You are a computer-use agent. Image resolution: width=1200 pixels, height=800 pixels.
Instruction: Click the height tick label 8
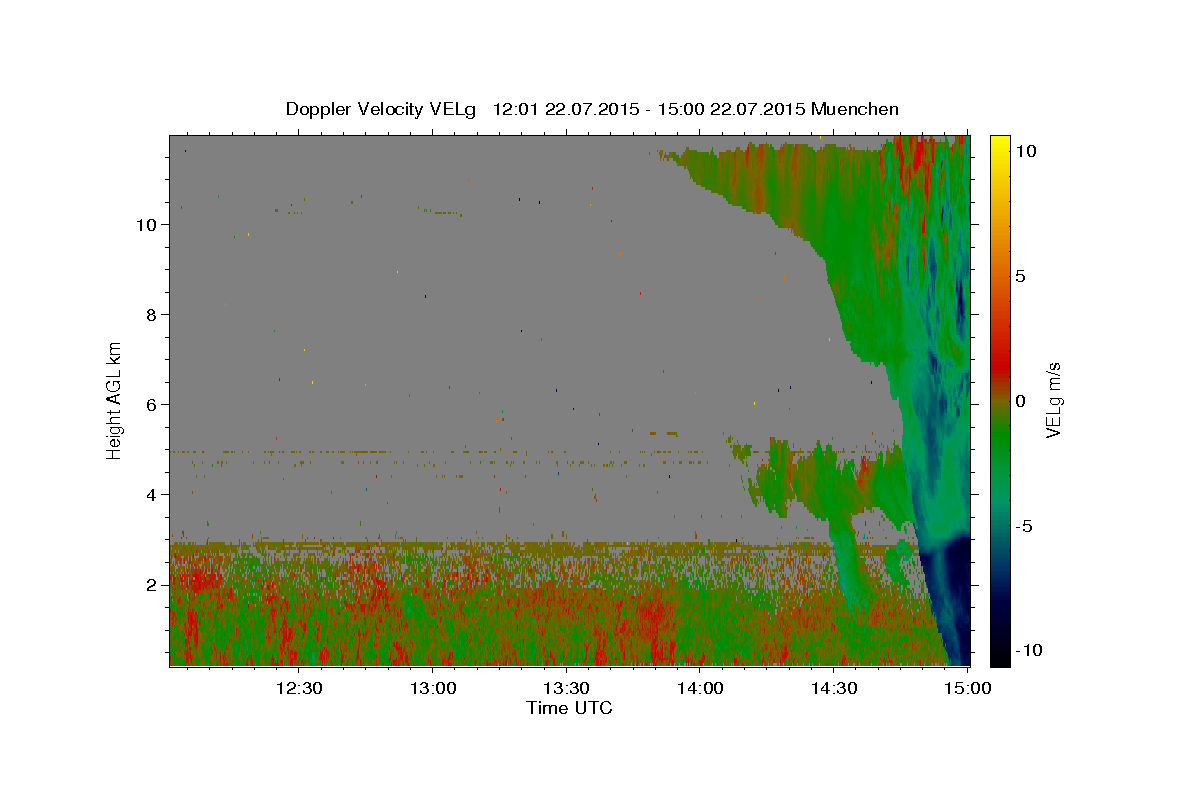pyautogui.click(x=153, y=314)
